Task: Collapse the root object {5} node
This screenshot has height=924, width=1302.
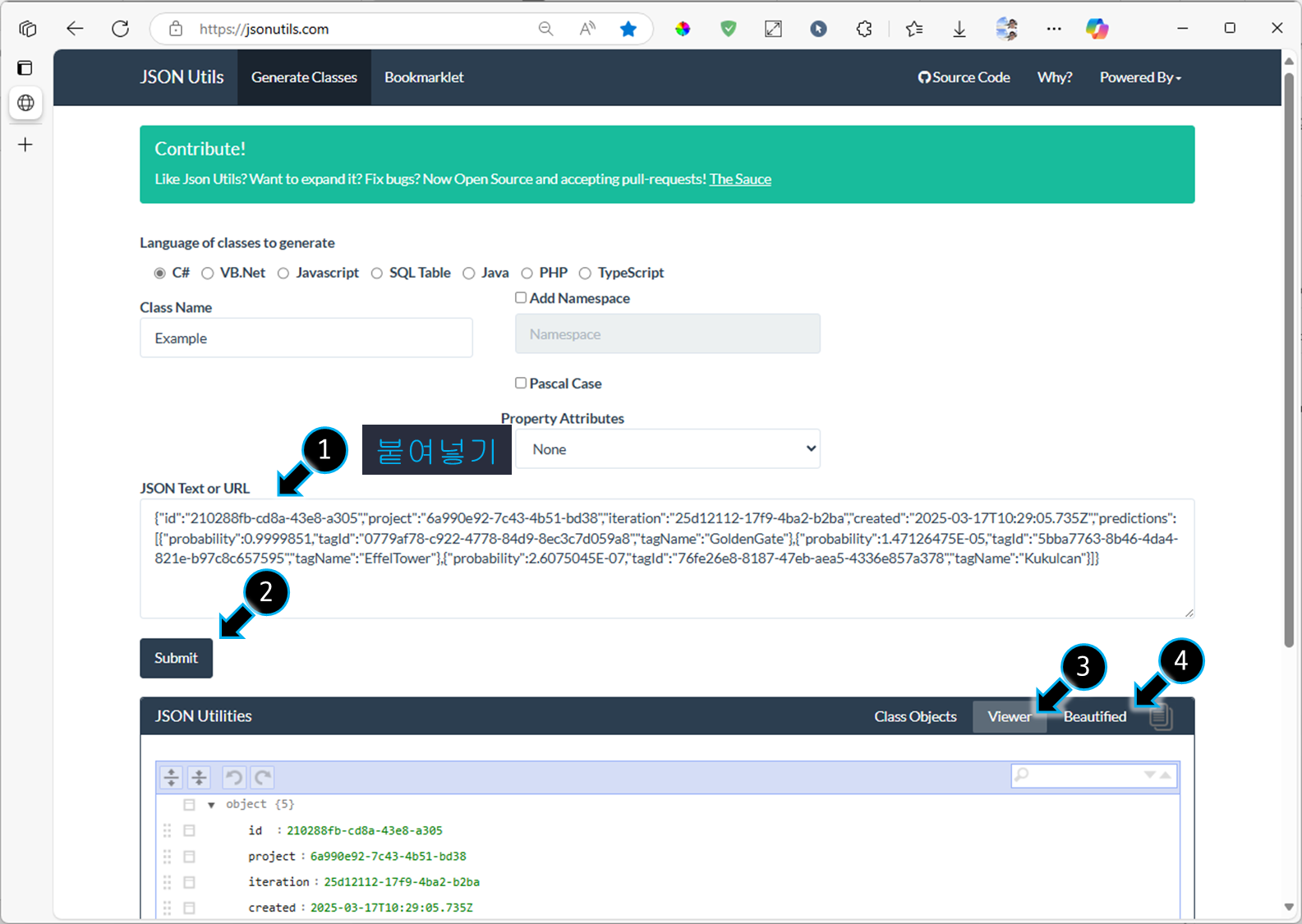Action: pyautogui.click(x=211, y=805)
